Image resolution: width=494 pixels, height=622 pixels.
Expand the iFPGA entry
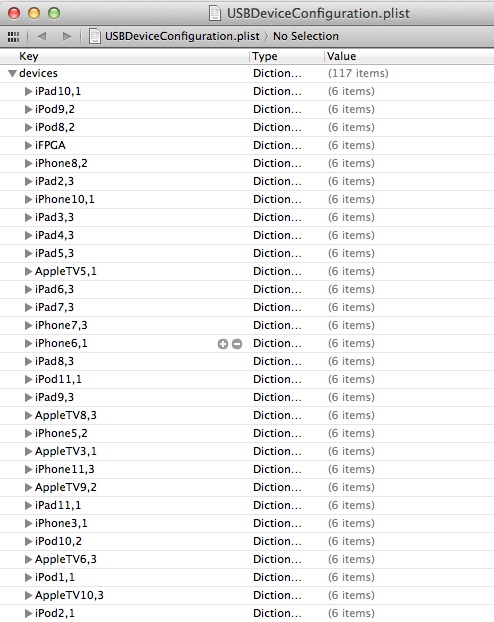click(x=28, y=146)
